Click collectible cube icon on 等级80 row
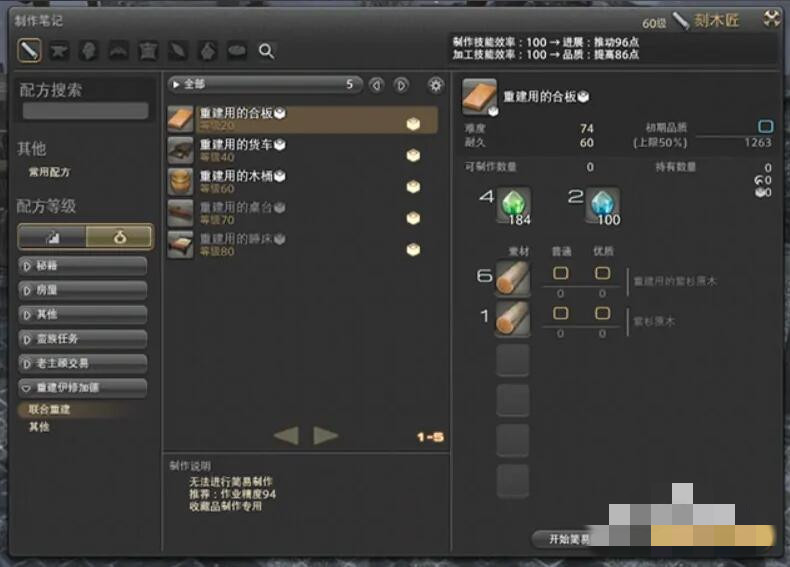This screenshot has height=567, width=790. (x=413, y=249)
